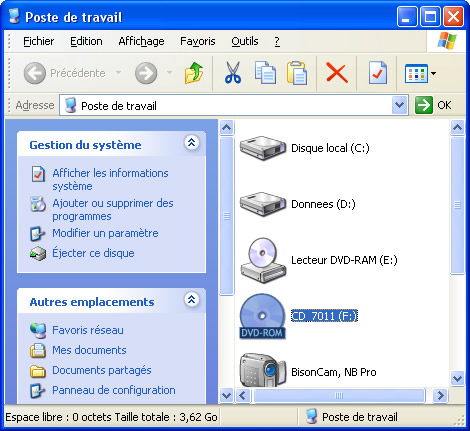470x431 pixels.
Task: Collapse the Gestion du système panel
Action: [x=192, y=143]
